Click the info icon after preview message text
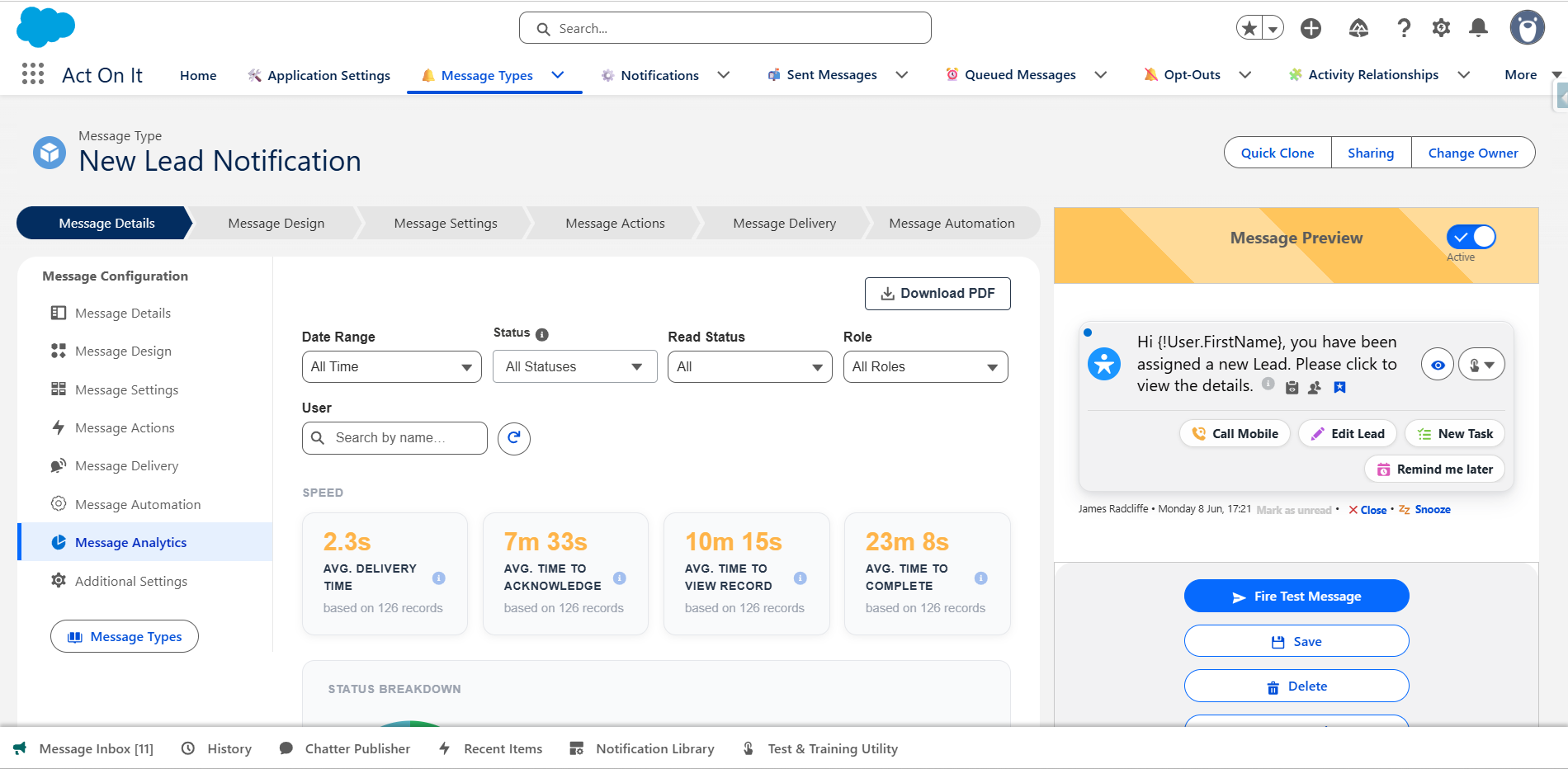Viewport: 1568px width, 769px height. click(x=1268, y=384)
